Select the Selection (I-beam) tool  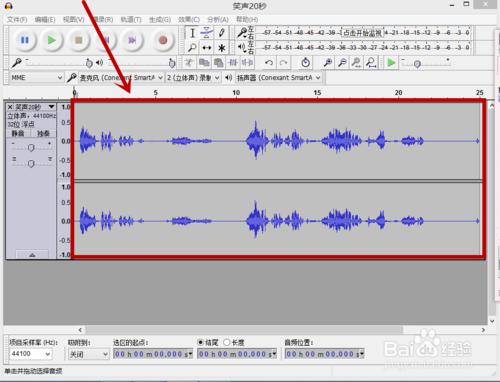click(x=192, y=33)
